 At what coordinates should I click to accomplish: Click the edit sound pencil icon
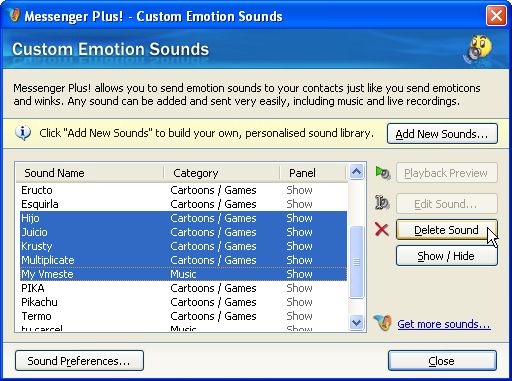coord(382,203)
